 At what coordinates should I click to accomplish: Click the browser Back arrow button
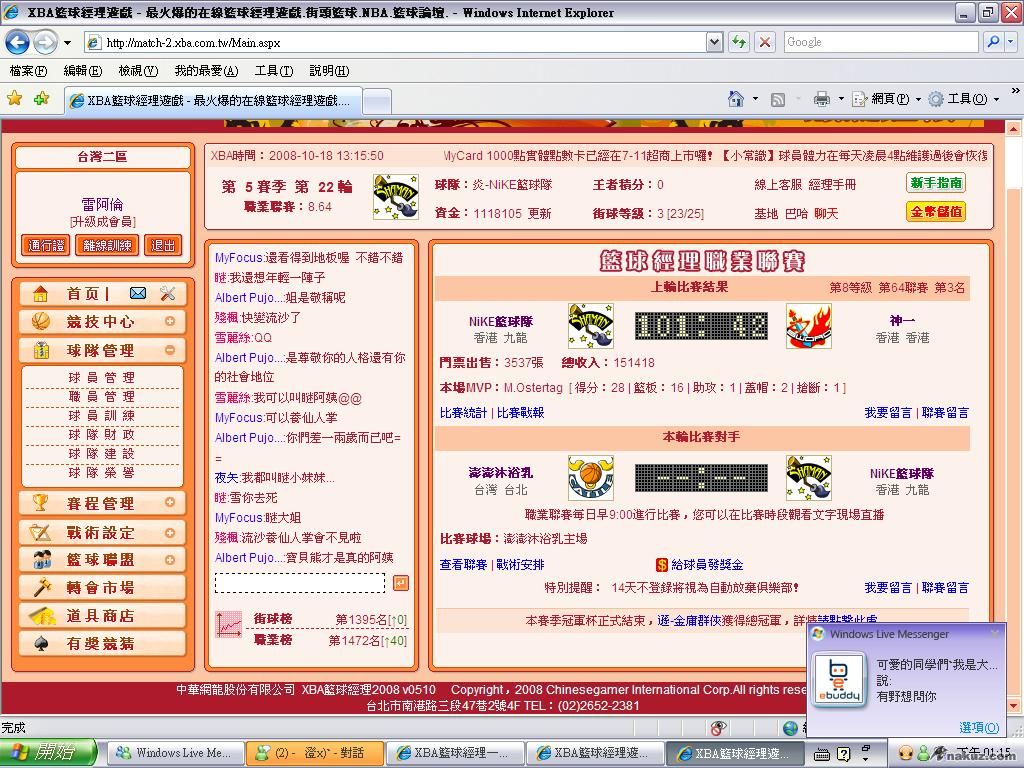click(x=17, y=42)
